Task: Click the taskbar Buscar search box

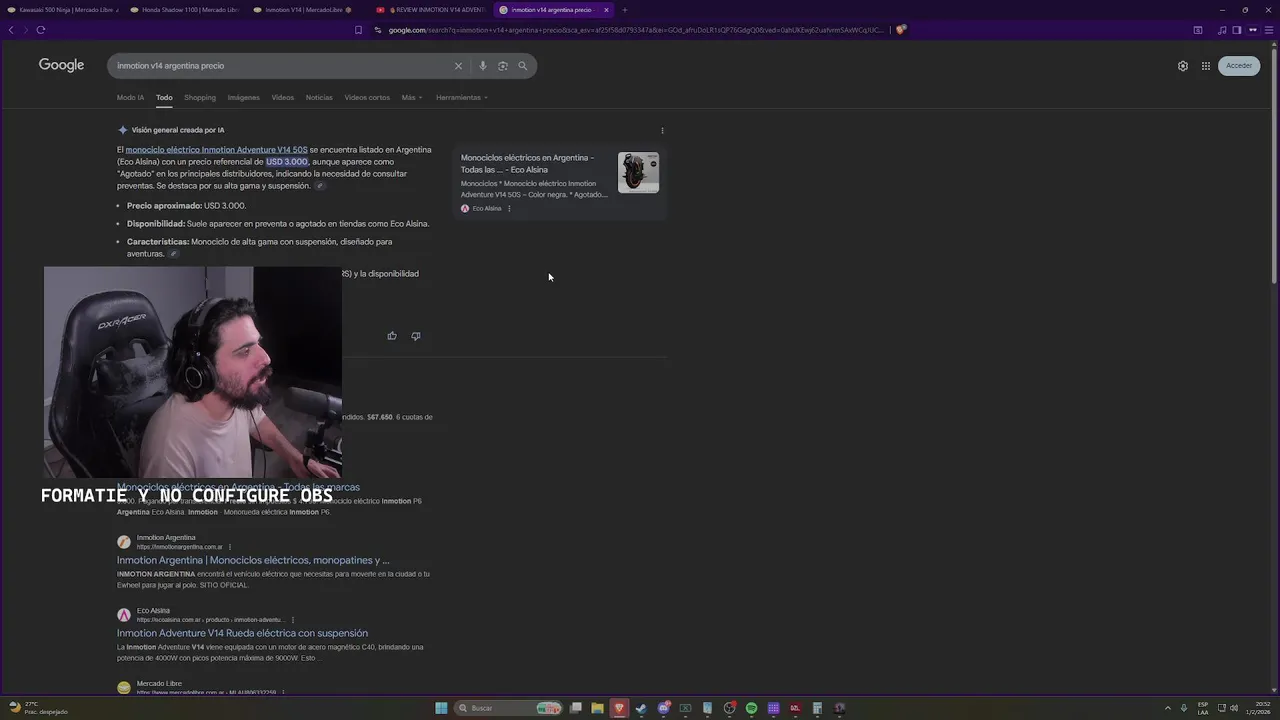Action: (508, 708)
